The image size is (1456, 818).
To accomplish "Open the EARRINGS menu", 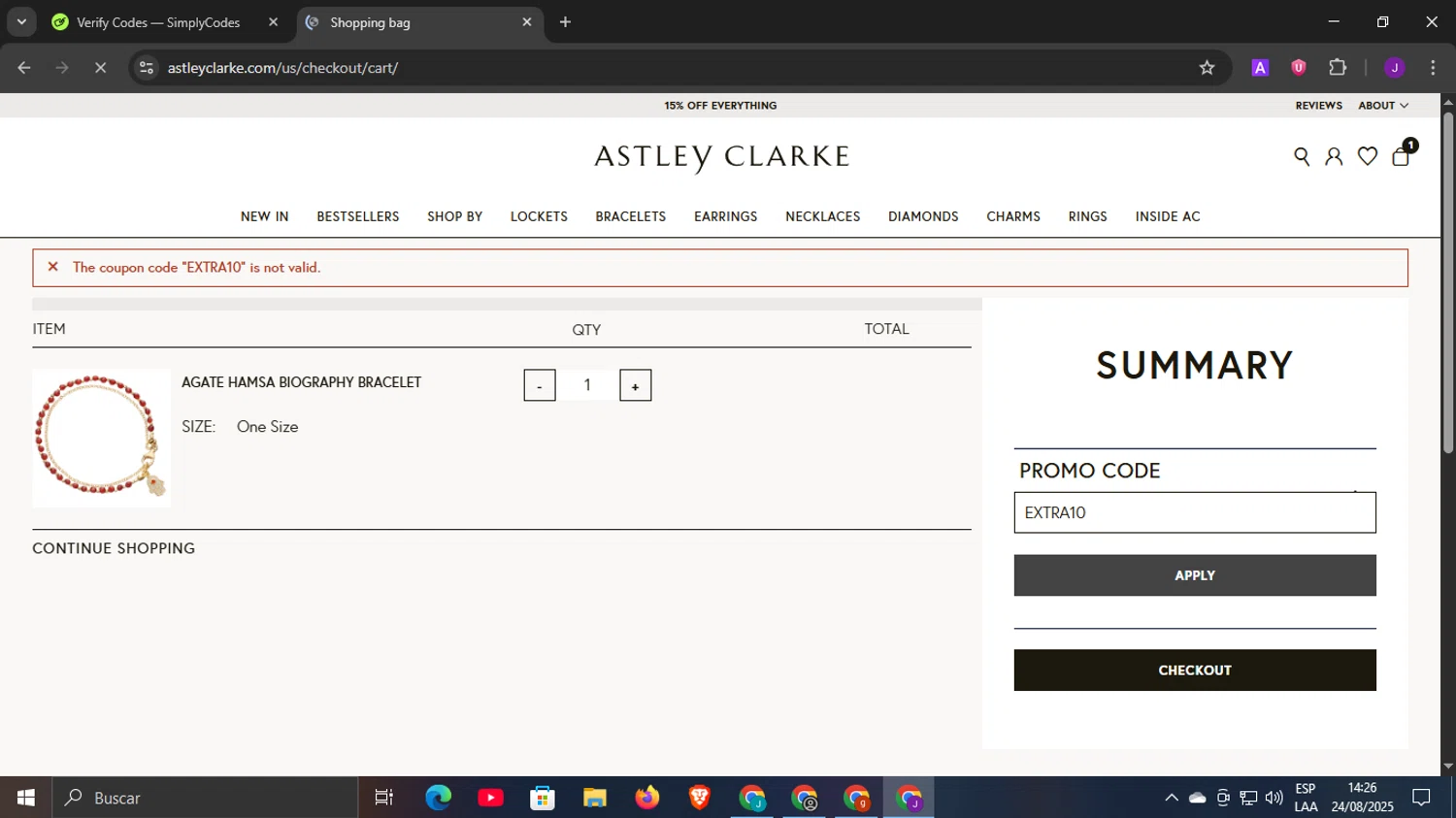I will [x=725, y=216].
